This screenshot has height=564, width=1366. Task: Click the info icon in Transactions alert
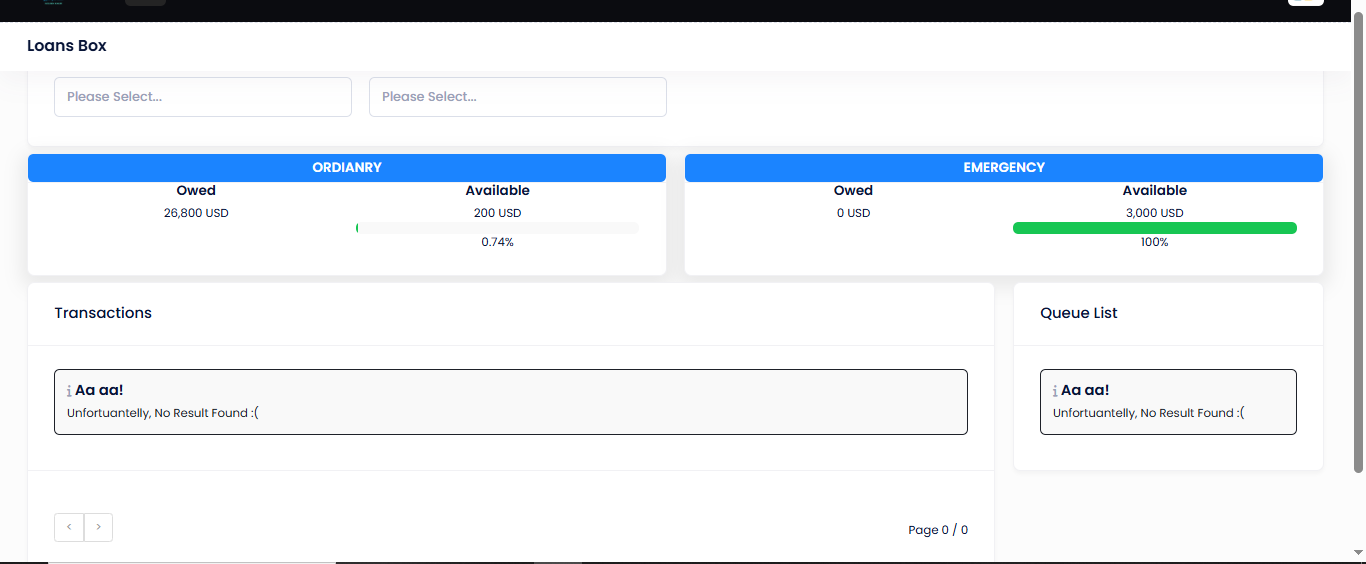coord(69,391)
